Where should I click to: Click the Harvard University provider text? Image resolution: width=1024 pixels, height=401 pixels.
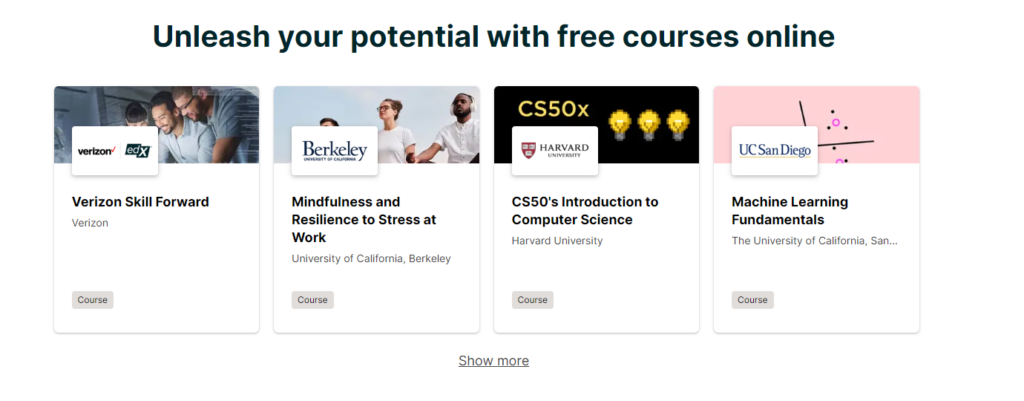click(557, 241)
